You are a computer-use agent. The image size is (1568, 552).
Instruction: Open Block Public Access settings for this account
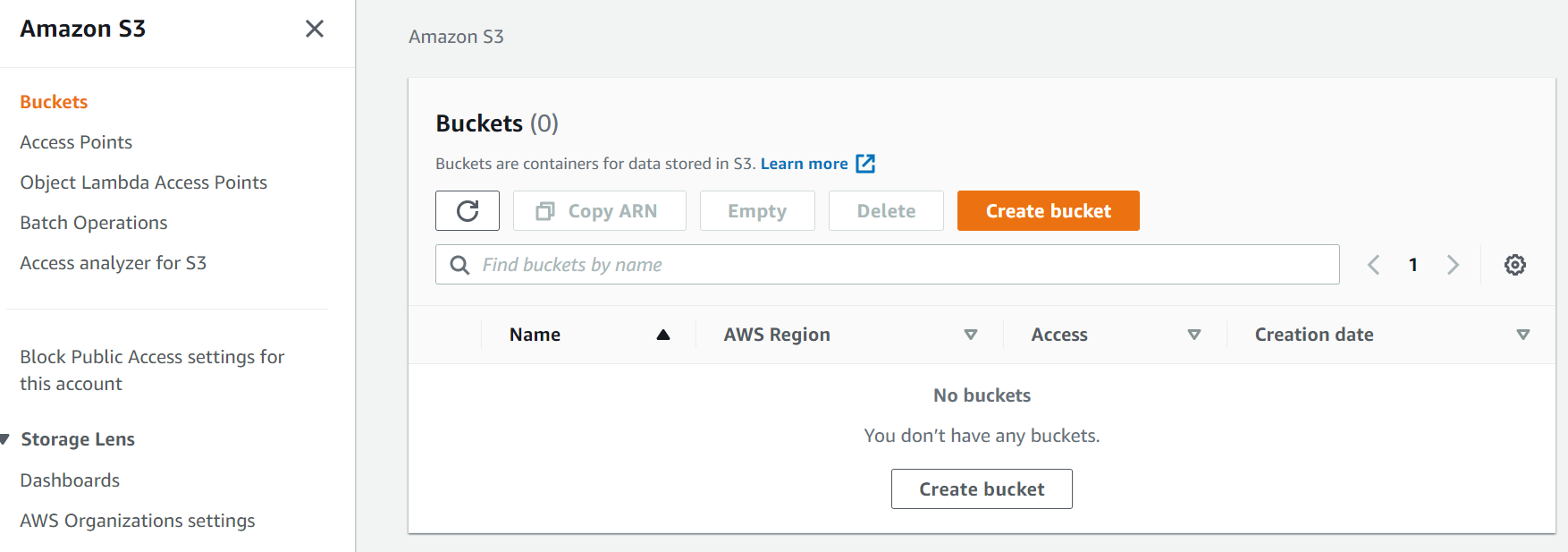pyautogui.click(x=152, y=370)
